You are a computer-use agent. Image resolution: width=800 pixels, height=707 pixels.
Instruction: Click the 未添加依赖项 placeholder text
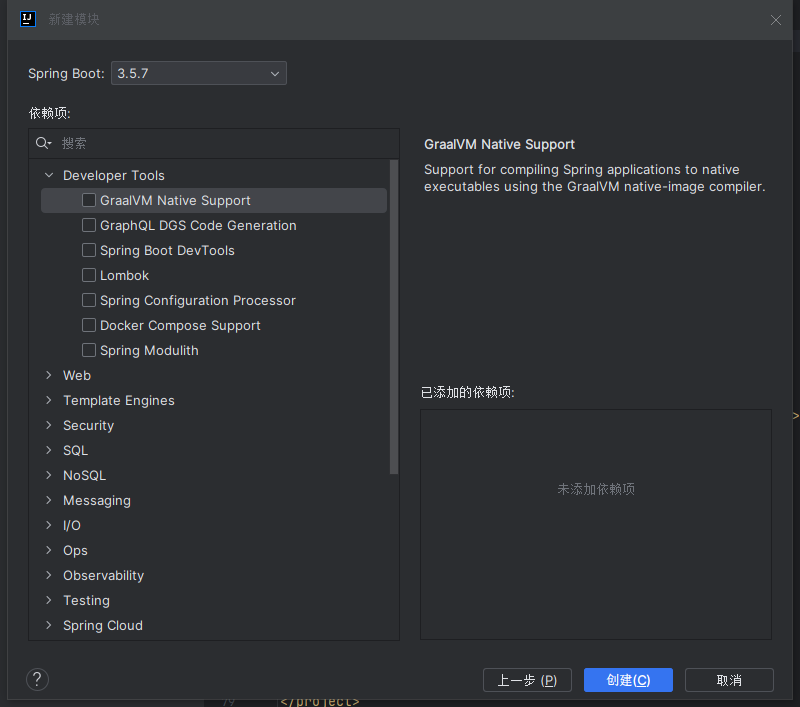596,489
